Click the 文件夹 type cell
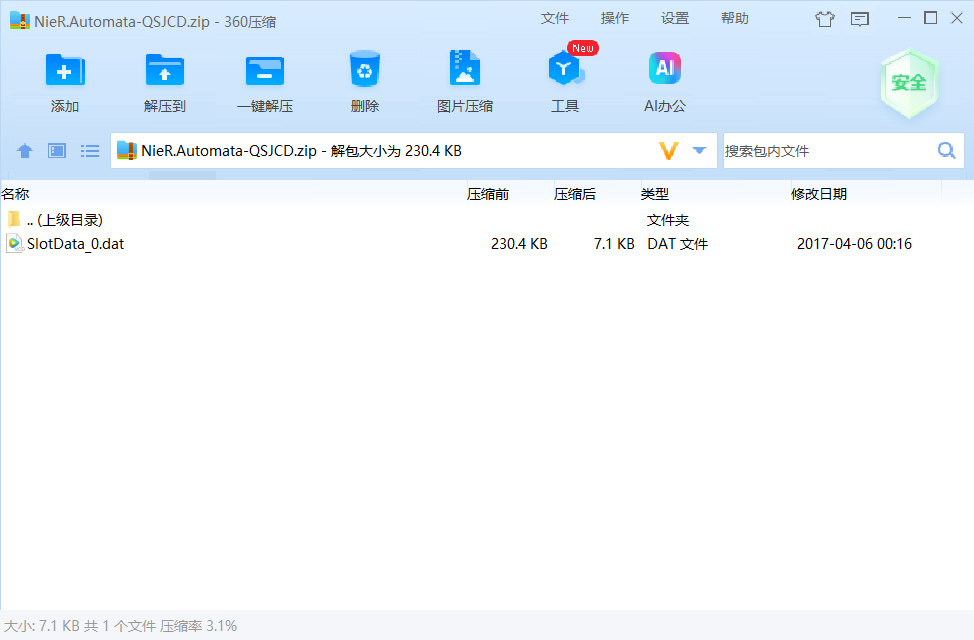 pos(668,220)
